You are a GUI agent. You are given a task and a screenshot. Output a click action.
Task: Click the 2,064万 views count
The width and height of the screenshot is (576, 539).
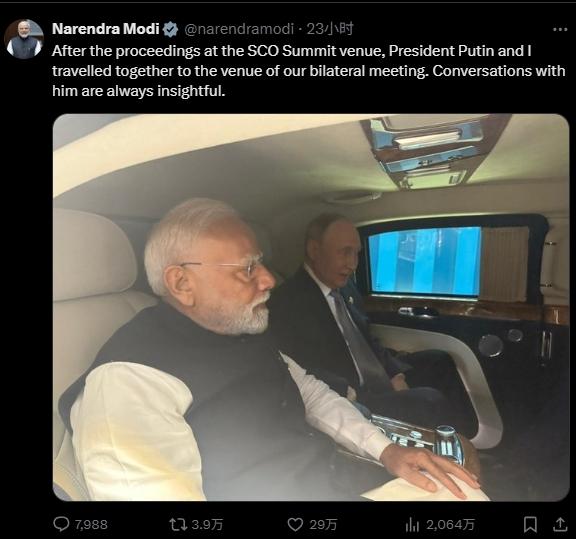tap(450, 524)
